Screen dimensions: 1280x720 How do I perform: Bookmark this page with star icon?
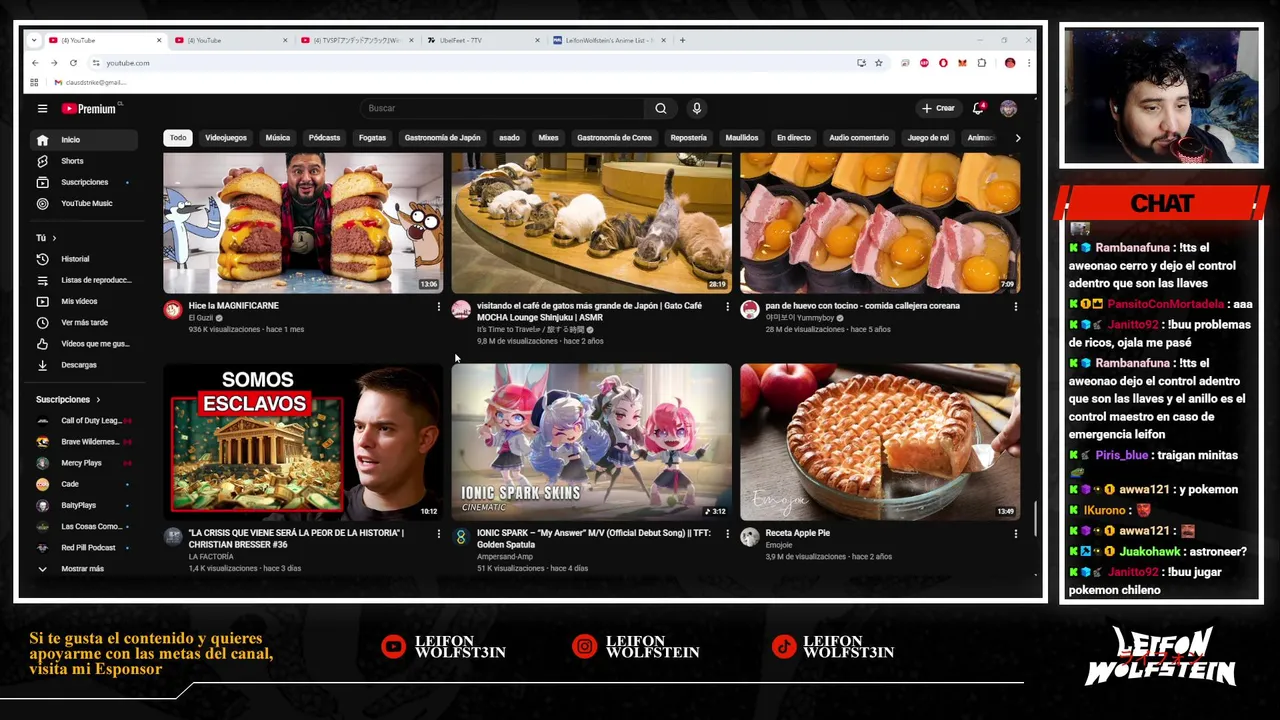879,63
